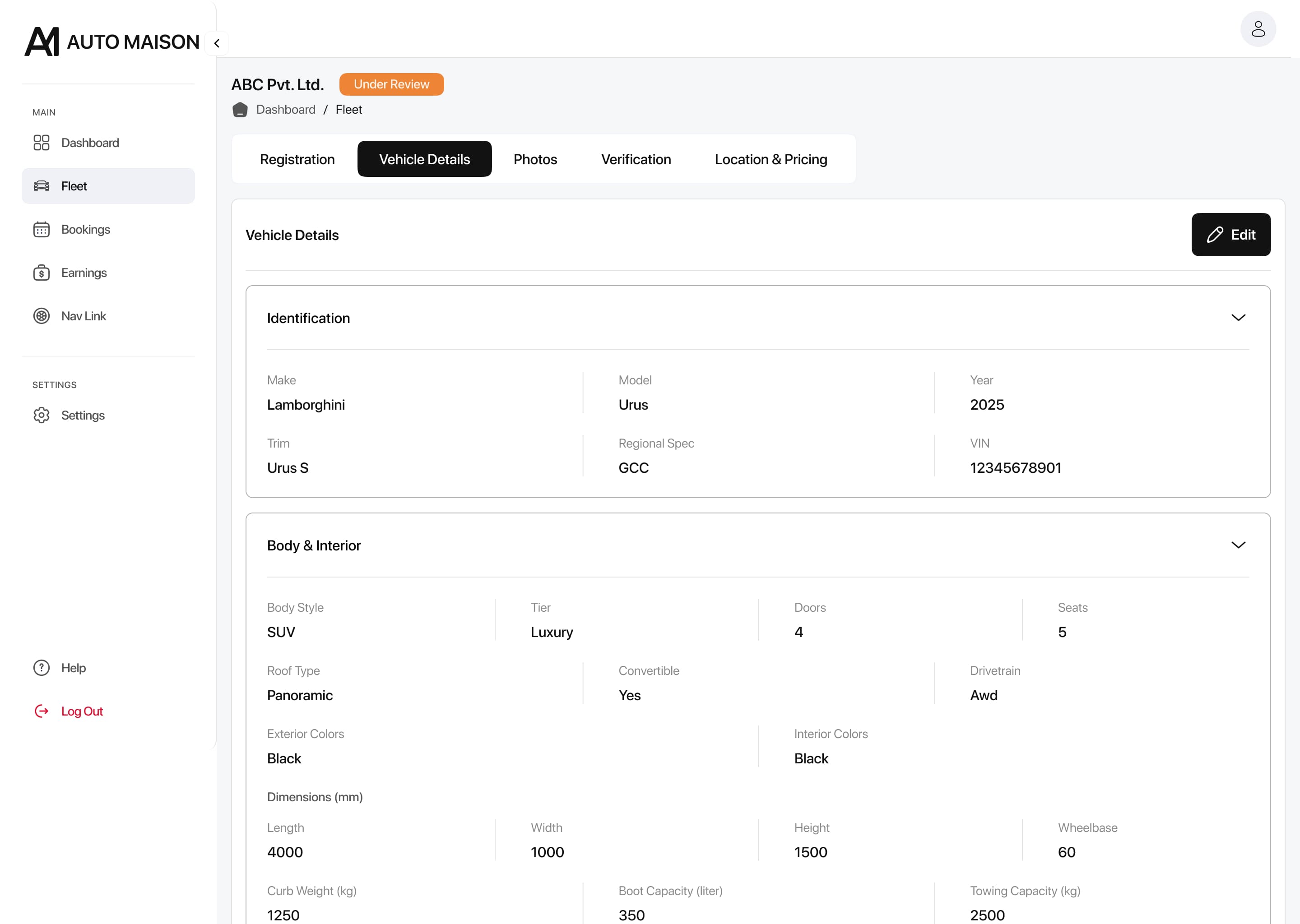Click the user profile avatar icon
This screenshot has width=1300, height=924.
click(x=1257, y=29)
